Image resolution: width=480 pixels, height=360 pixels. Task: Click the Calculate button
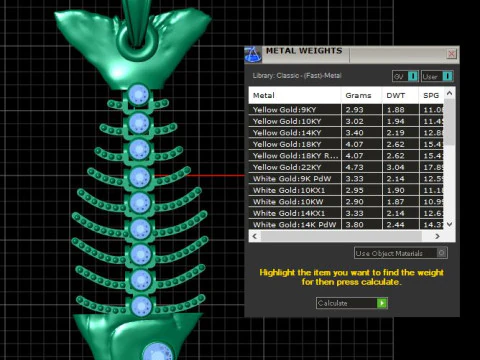pos(352,303)
